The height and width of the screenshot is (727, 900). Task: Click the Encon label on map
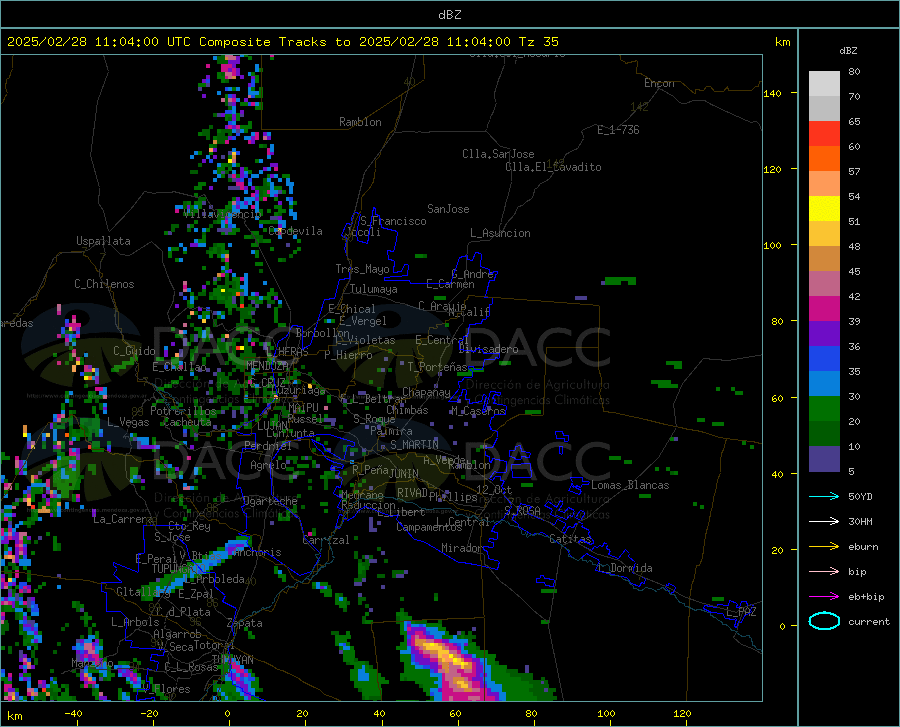pos(660,84)
